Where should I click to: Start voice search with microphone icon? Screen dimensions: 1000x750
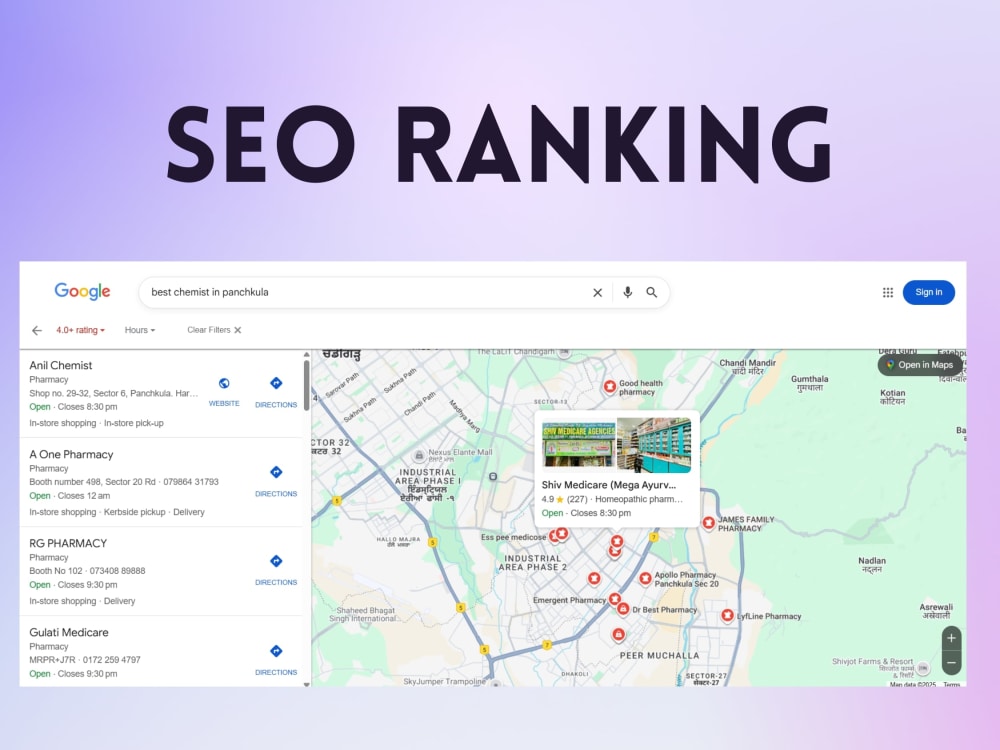pyautogui.click(x=628, y=292)
